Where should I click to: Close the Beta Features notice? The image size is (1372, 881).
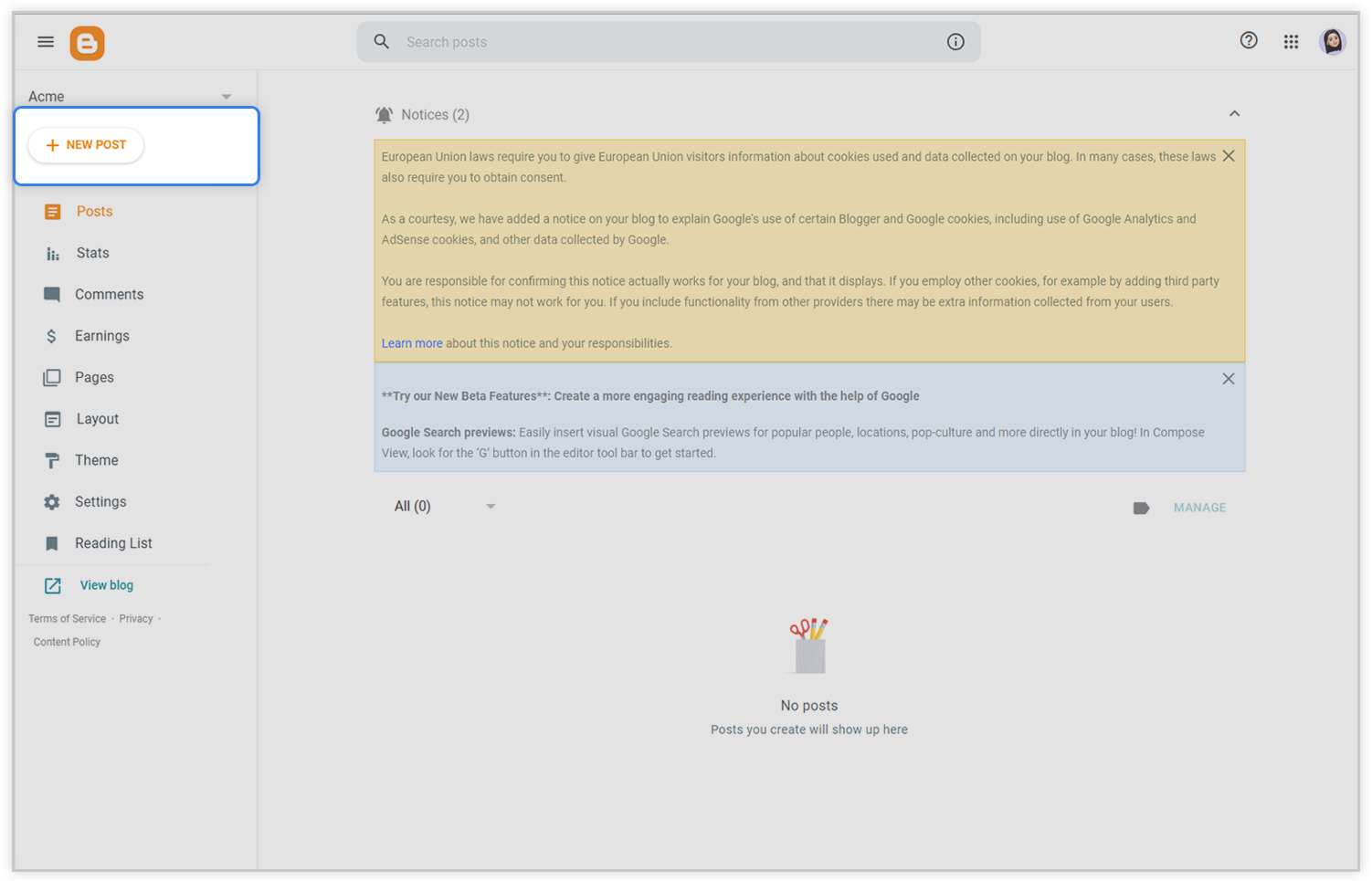(1229, 379)
